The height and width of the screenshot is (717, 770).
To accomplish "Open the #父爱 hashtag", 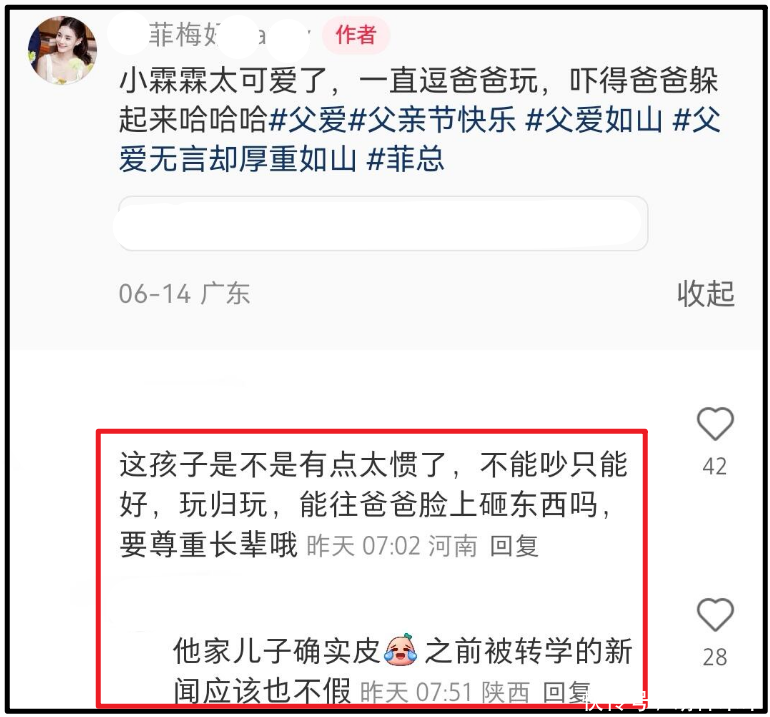I will pos(308,119).
